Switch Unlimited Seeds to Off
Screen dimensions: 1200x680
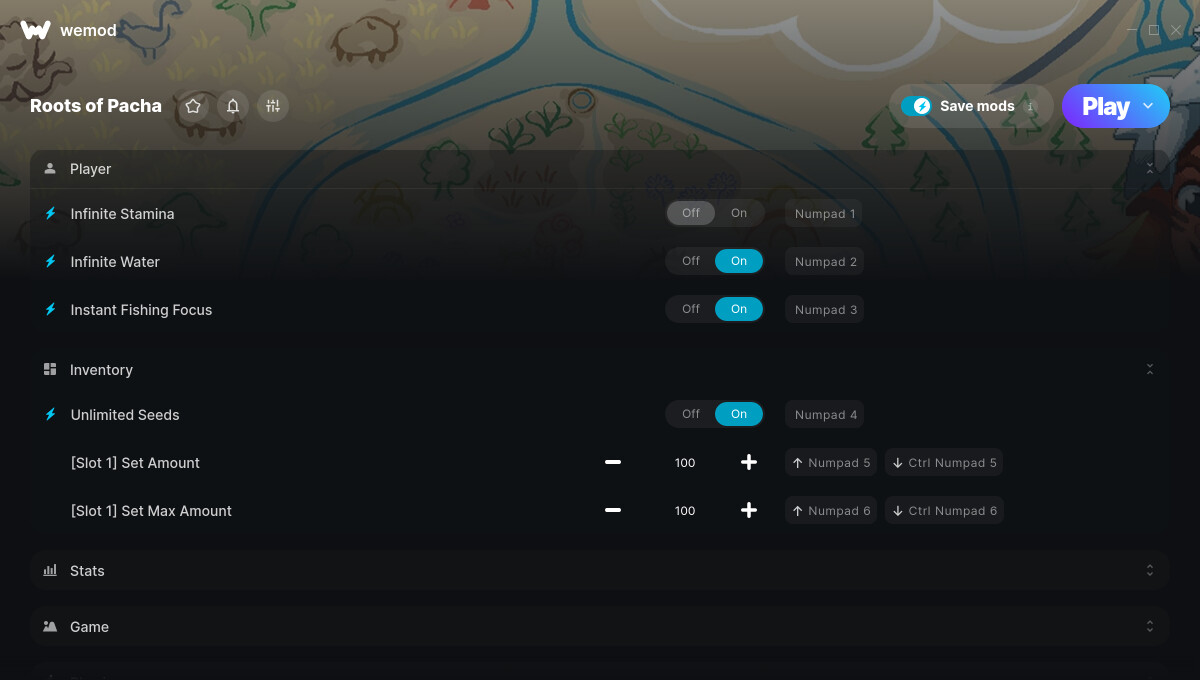click(x=691, y=414)
